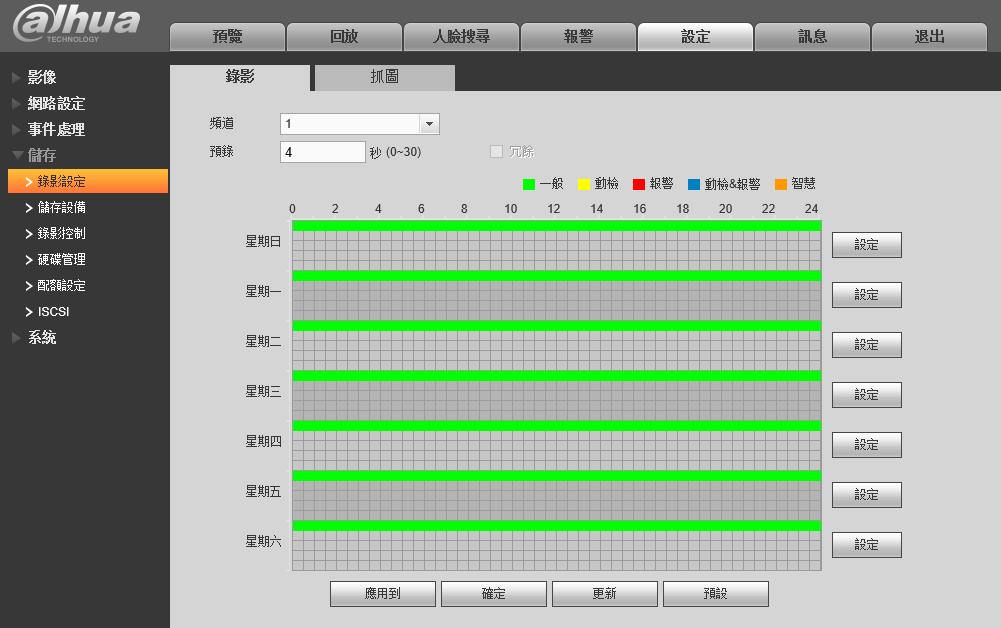Image resolution: width=1001 pixels, height=628 pixels.
Task: Select 錄影設定 in the sidebar
Action: (x=88, y=181)
